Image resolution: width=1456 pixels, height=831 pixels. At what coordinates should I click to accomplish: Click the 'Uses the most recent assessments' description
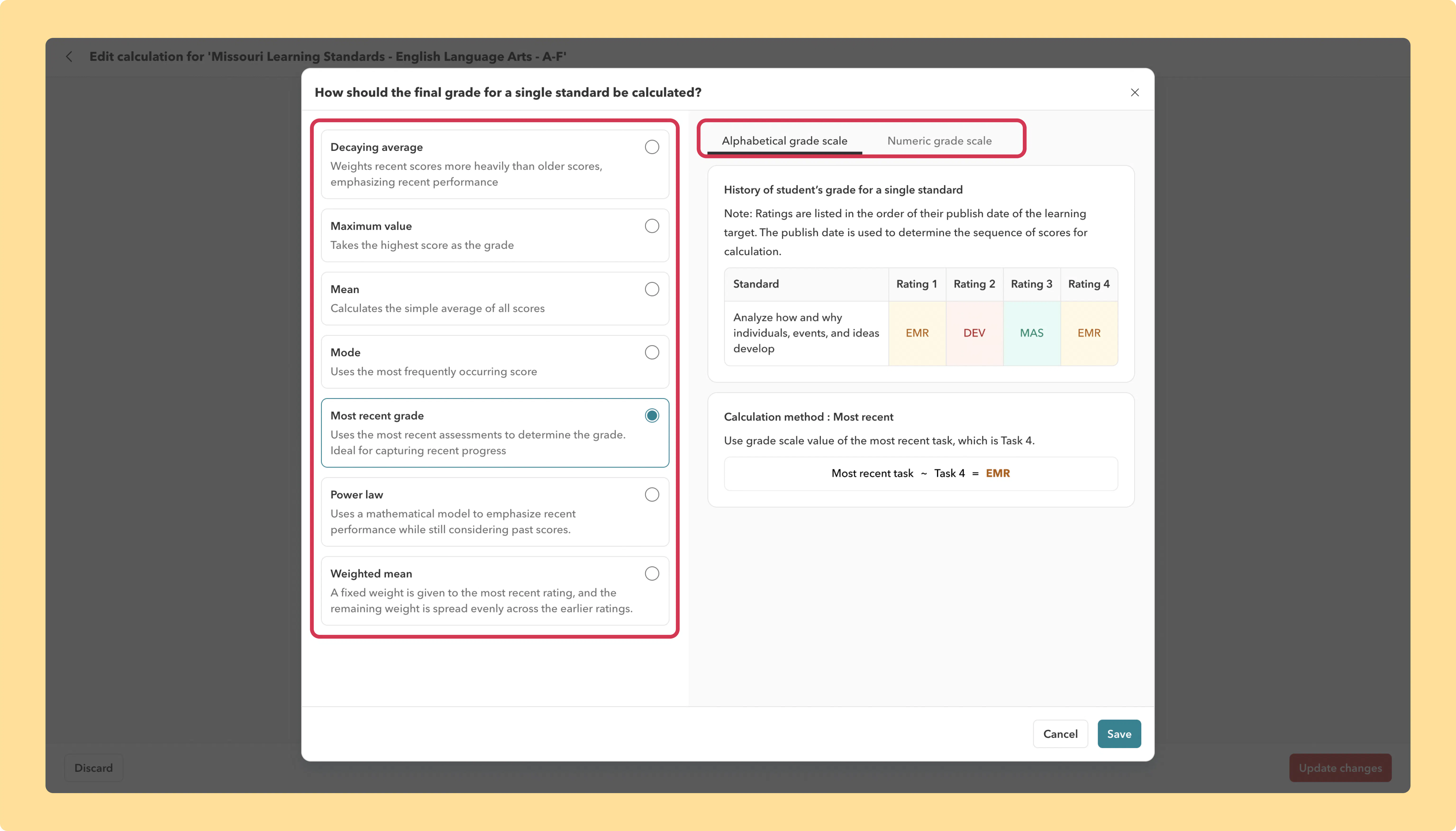click(x=478, y=443)
